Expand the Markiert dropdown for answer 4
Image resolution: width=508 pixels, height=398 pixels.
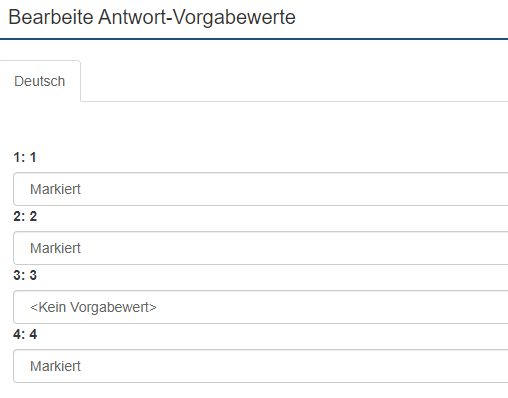click(x=261, y=366)
